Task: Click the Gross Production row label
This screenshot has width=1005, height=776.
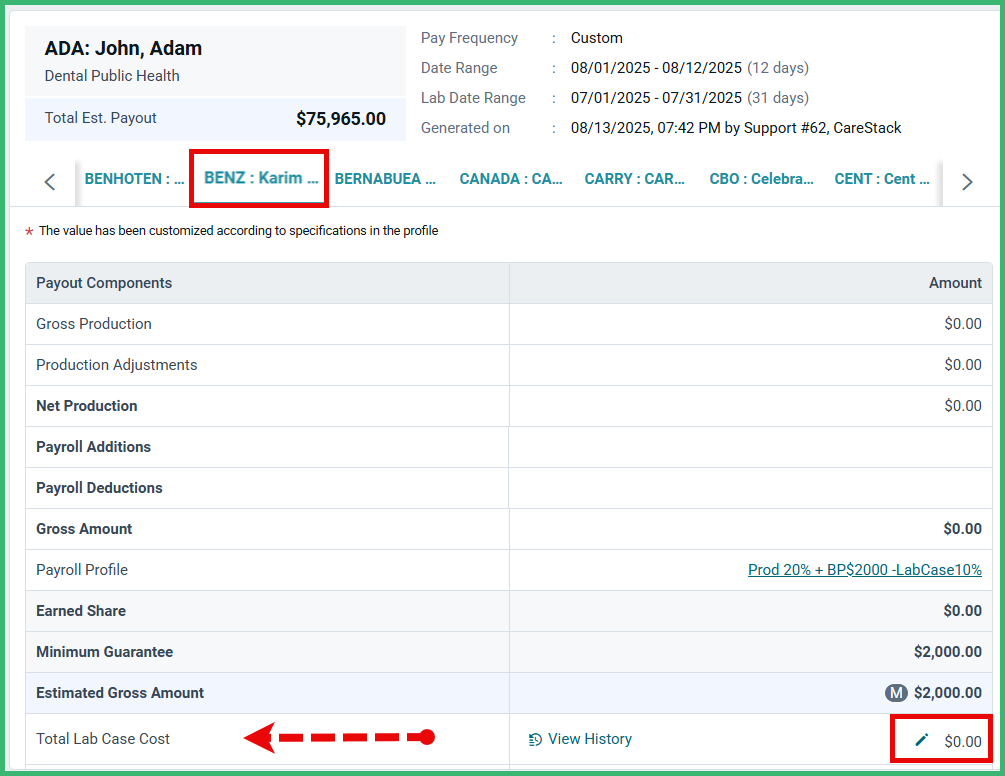Action: pyautogui.click(x=94, y=324)
